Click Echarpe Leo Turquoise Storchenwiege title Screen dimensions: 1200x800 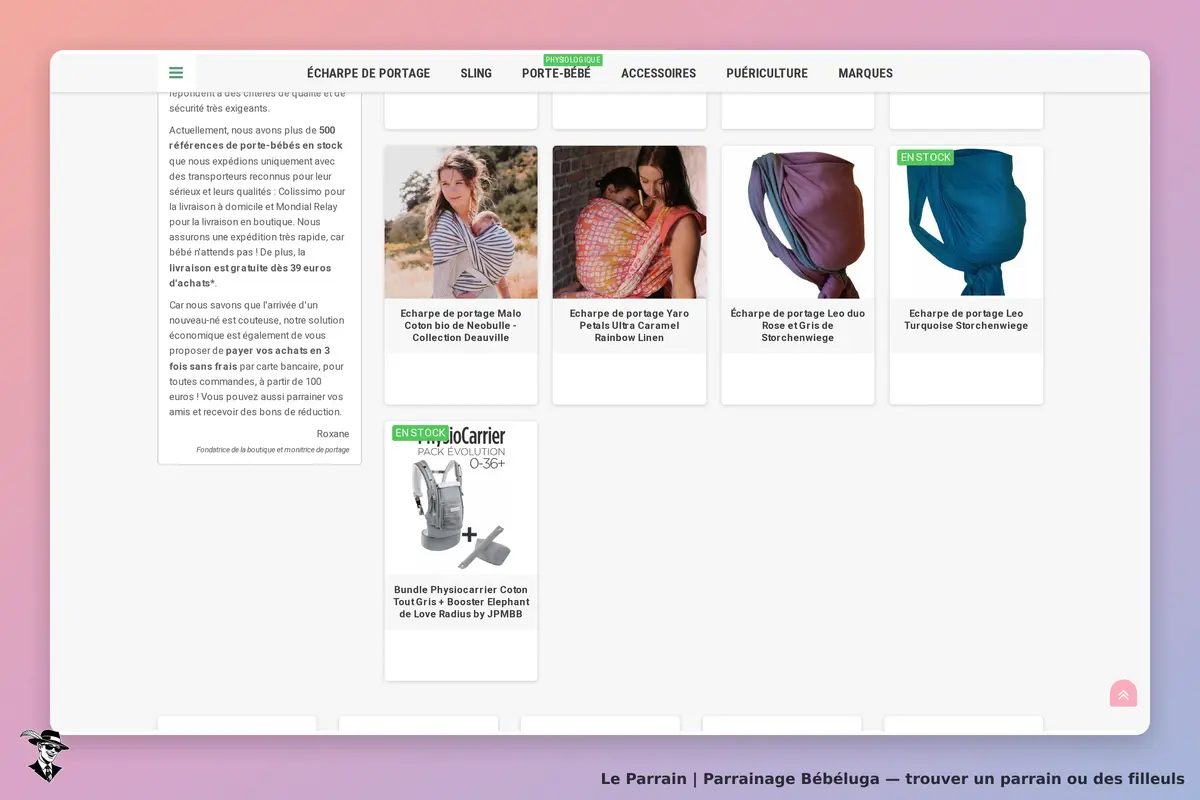pos(966,319)
